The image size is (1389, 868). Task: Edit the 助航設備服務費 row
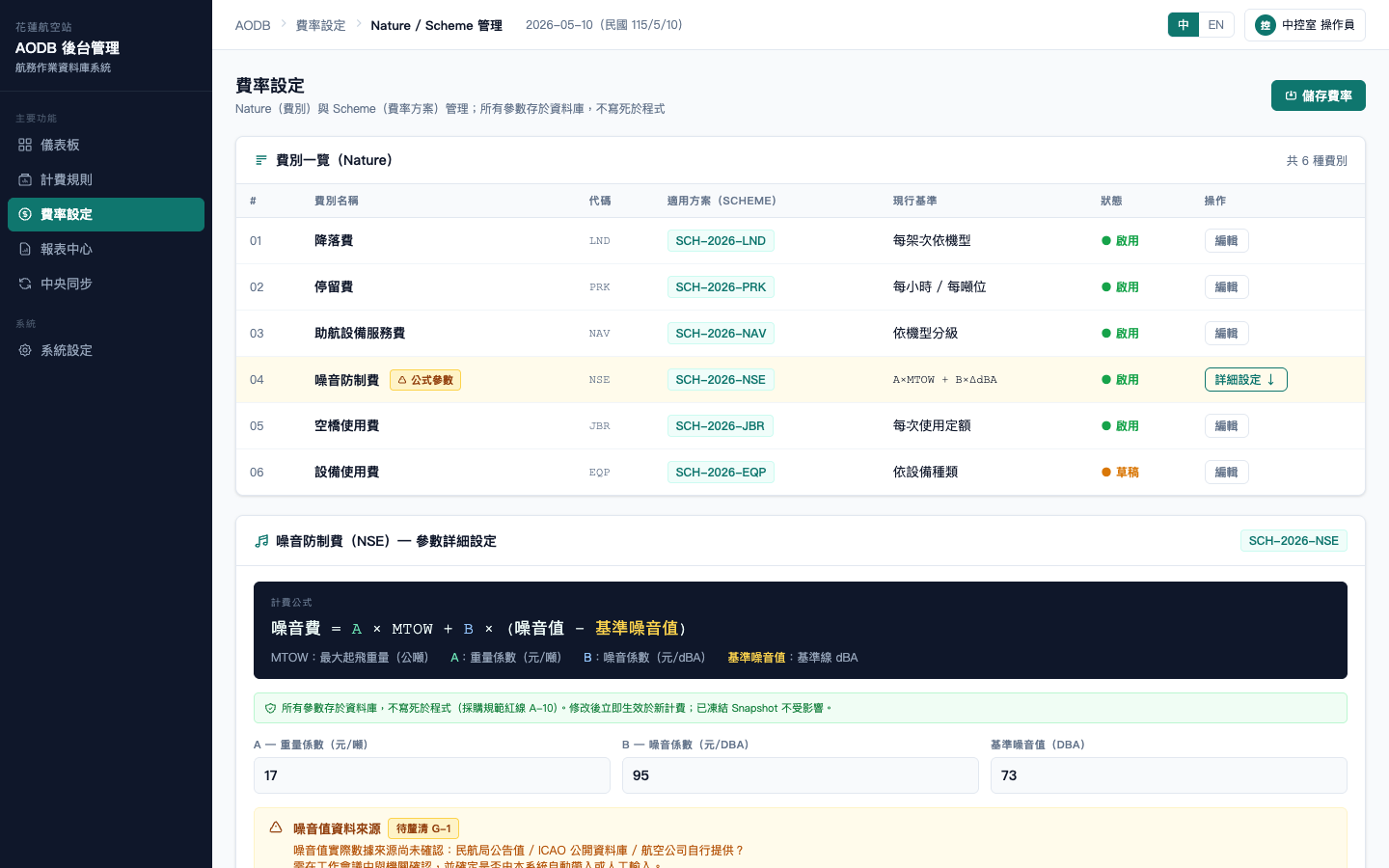(1227, 334)
